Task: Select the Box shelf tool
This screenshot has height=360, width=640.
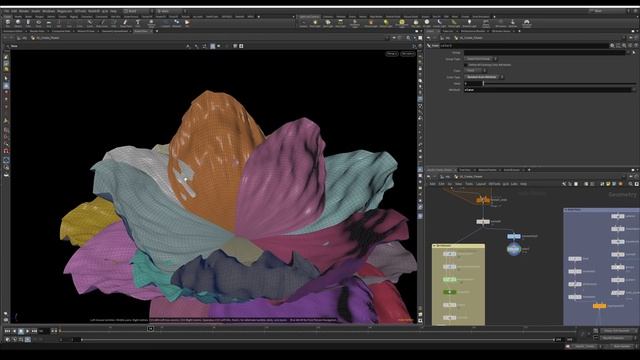Action: point(8,23)
